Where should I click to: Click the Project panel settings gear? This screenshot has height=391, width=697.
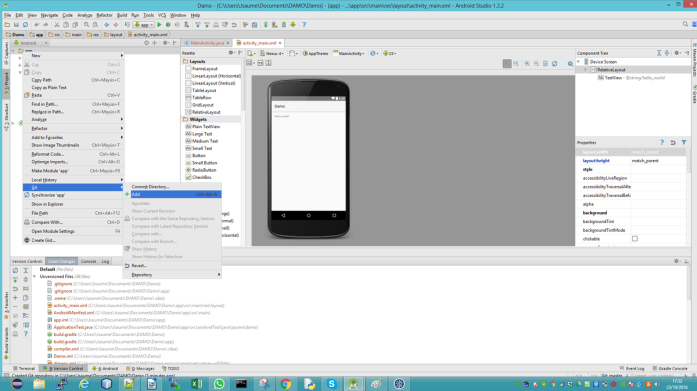click(165, 43)
